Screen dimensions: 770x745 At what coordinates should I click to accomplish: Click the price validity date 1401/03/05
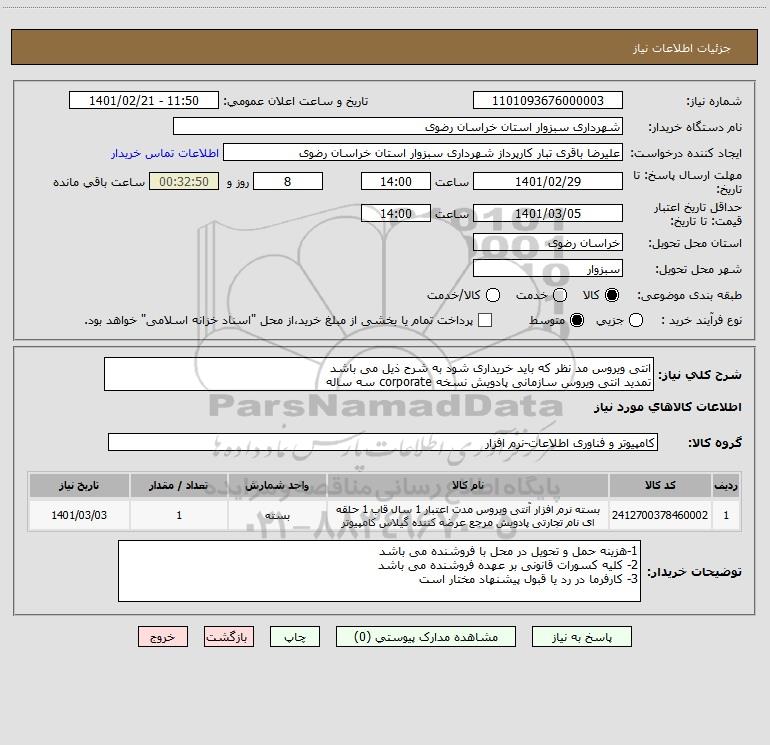click(548, 213)
